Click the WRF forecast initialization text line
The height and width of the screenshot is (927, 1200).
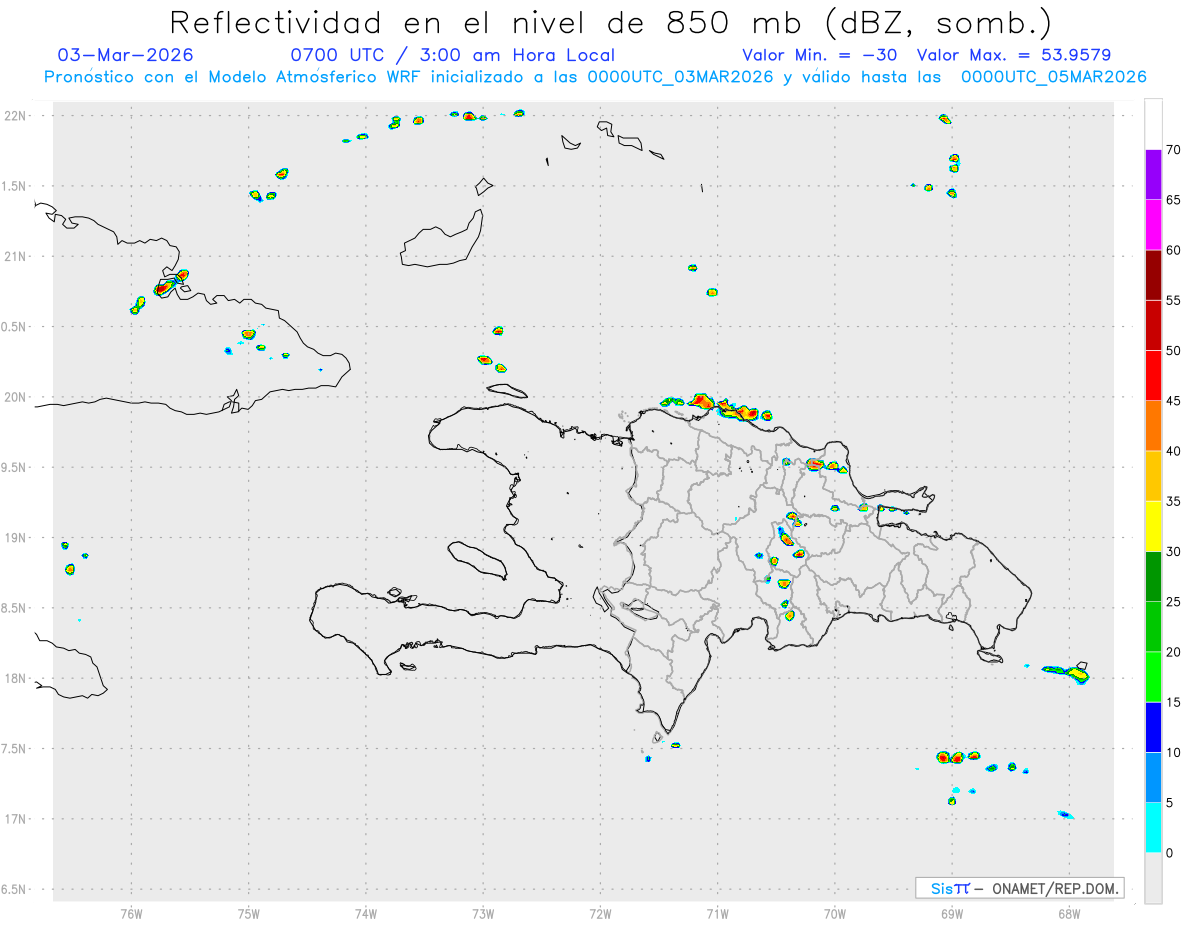point(596,77)
